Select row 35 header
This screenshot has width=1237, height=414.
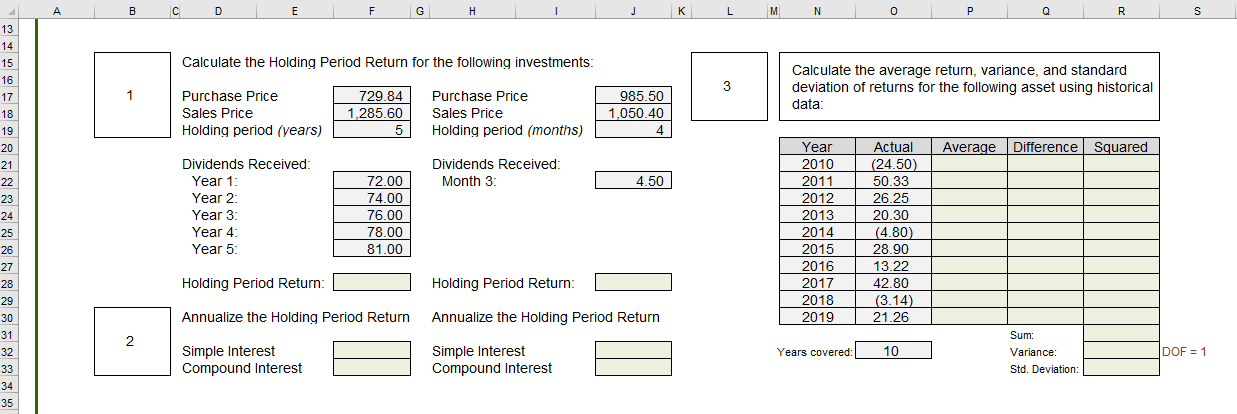[x=8, y=402]
